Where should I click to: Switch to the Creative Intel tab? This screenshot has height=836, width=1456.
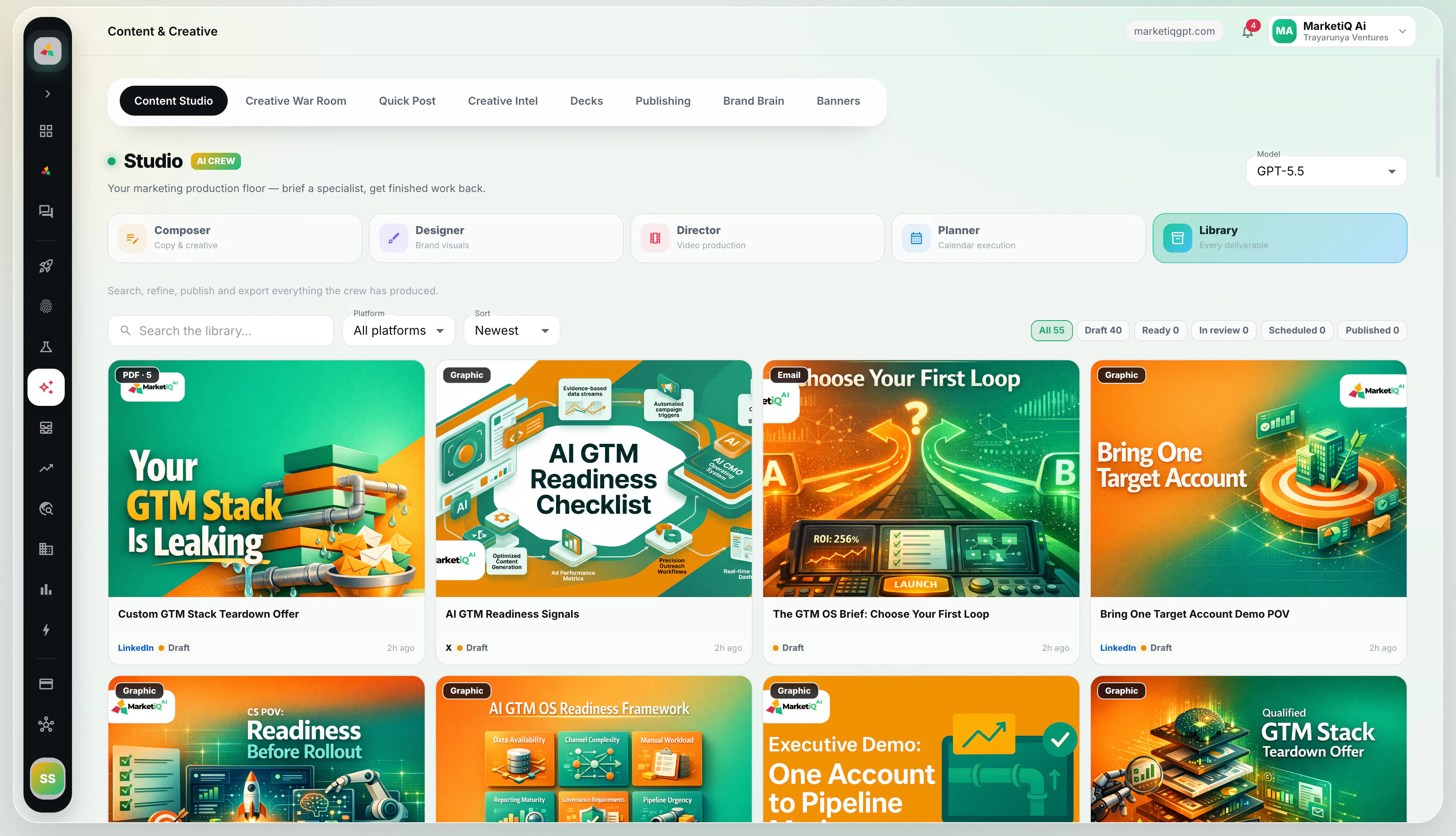pyautogui.click(x=503, y=101)
